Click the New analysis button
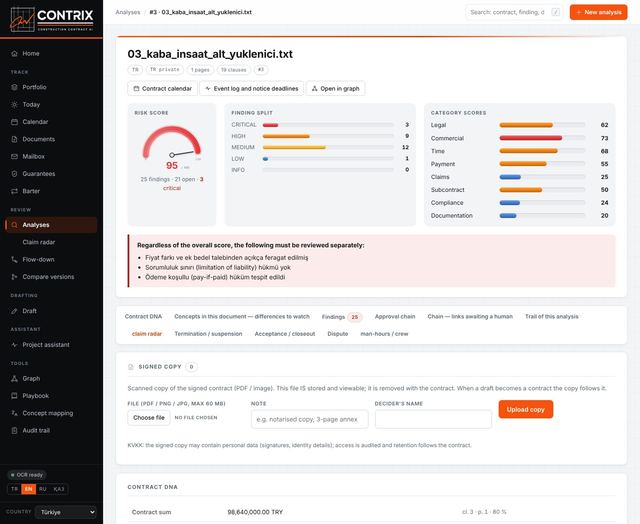The image size is (640, 524). 598,12
